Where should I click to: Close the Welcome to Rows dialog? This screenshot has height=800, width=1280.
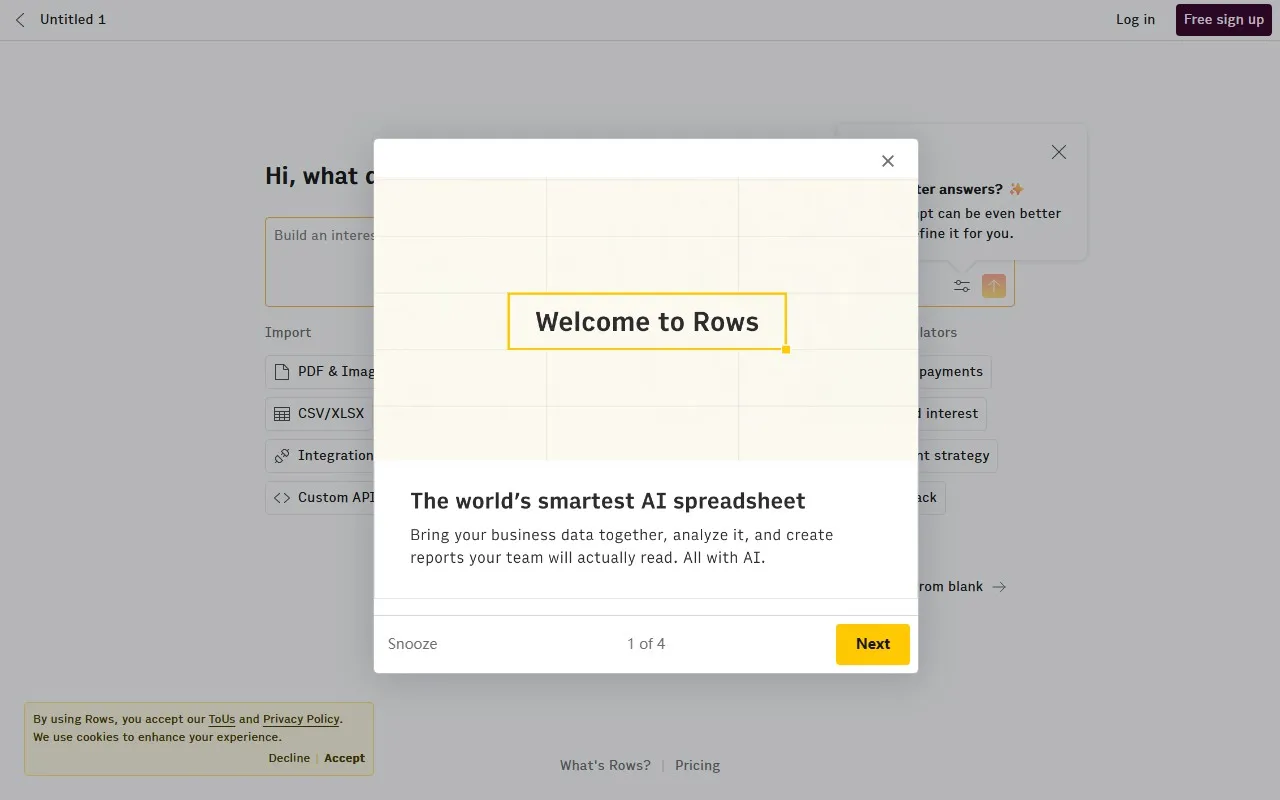click(887, 161)
